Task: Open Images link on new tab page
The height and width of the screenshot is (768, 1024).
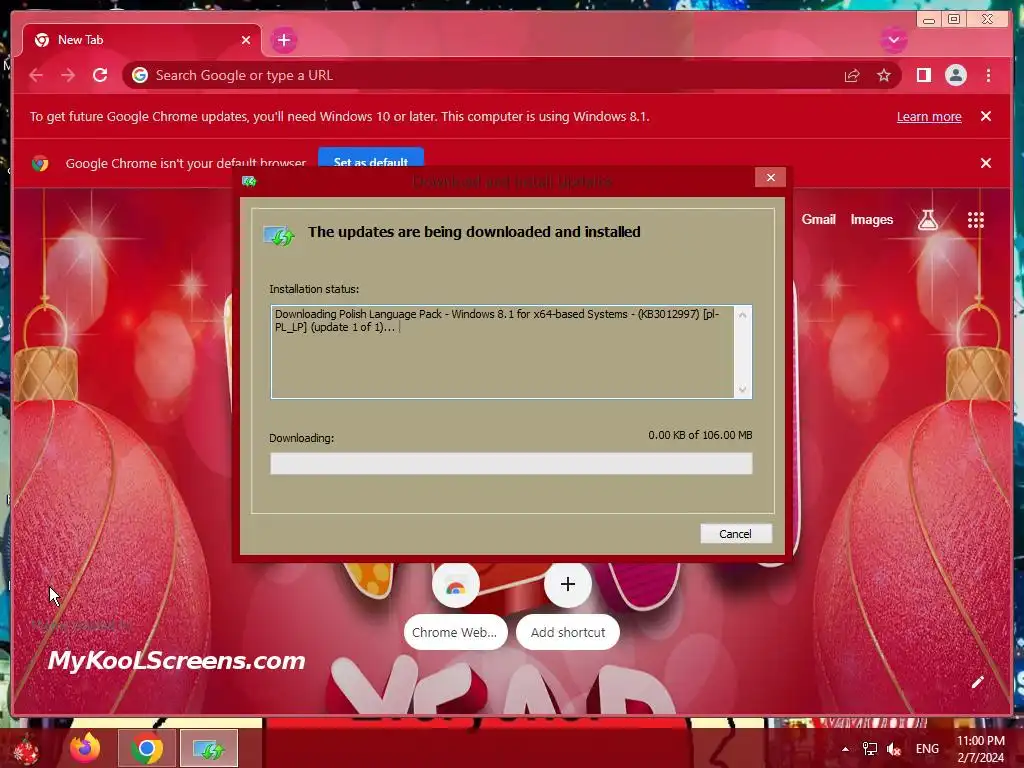Action: (871, 219)
